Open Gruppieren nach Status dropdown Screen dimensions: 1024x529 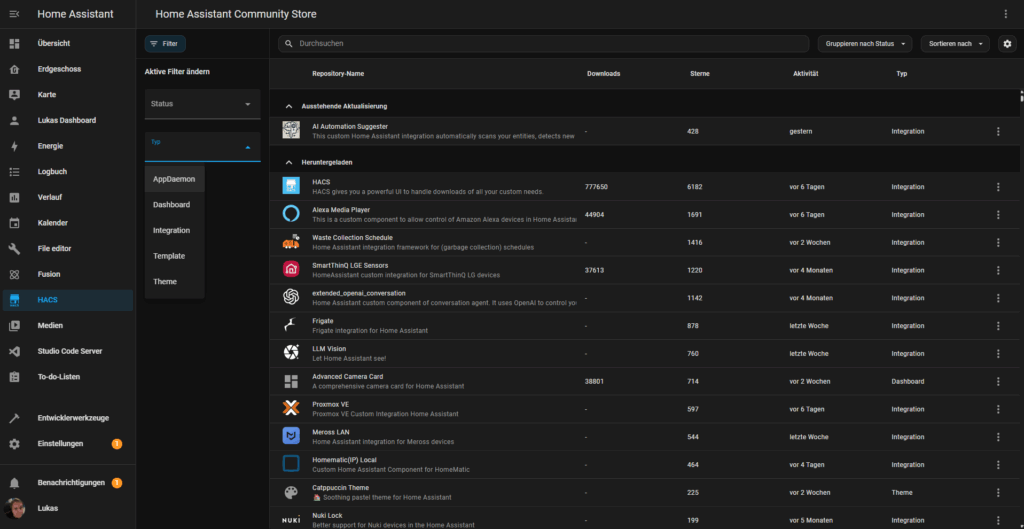(x=865, y=44)
